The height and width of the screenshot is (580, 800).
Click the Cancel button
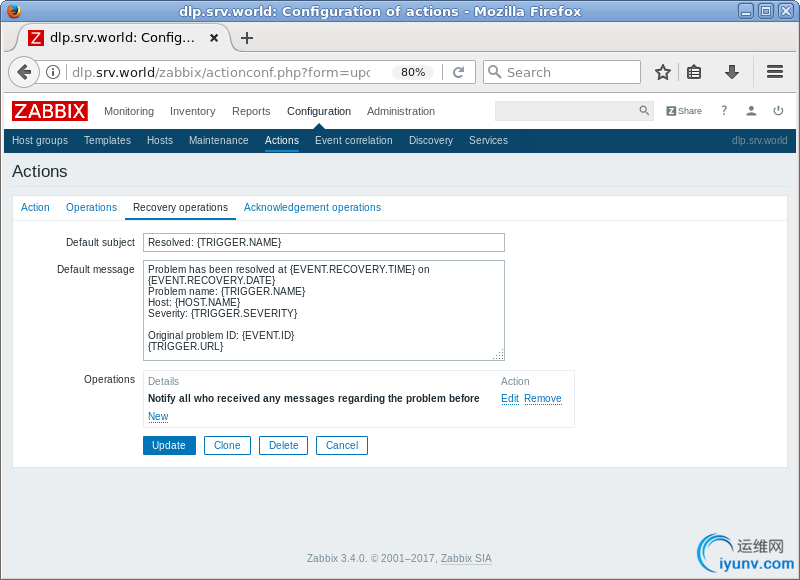342,445
